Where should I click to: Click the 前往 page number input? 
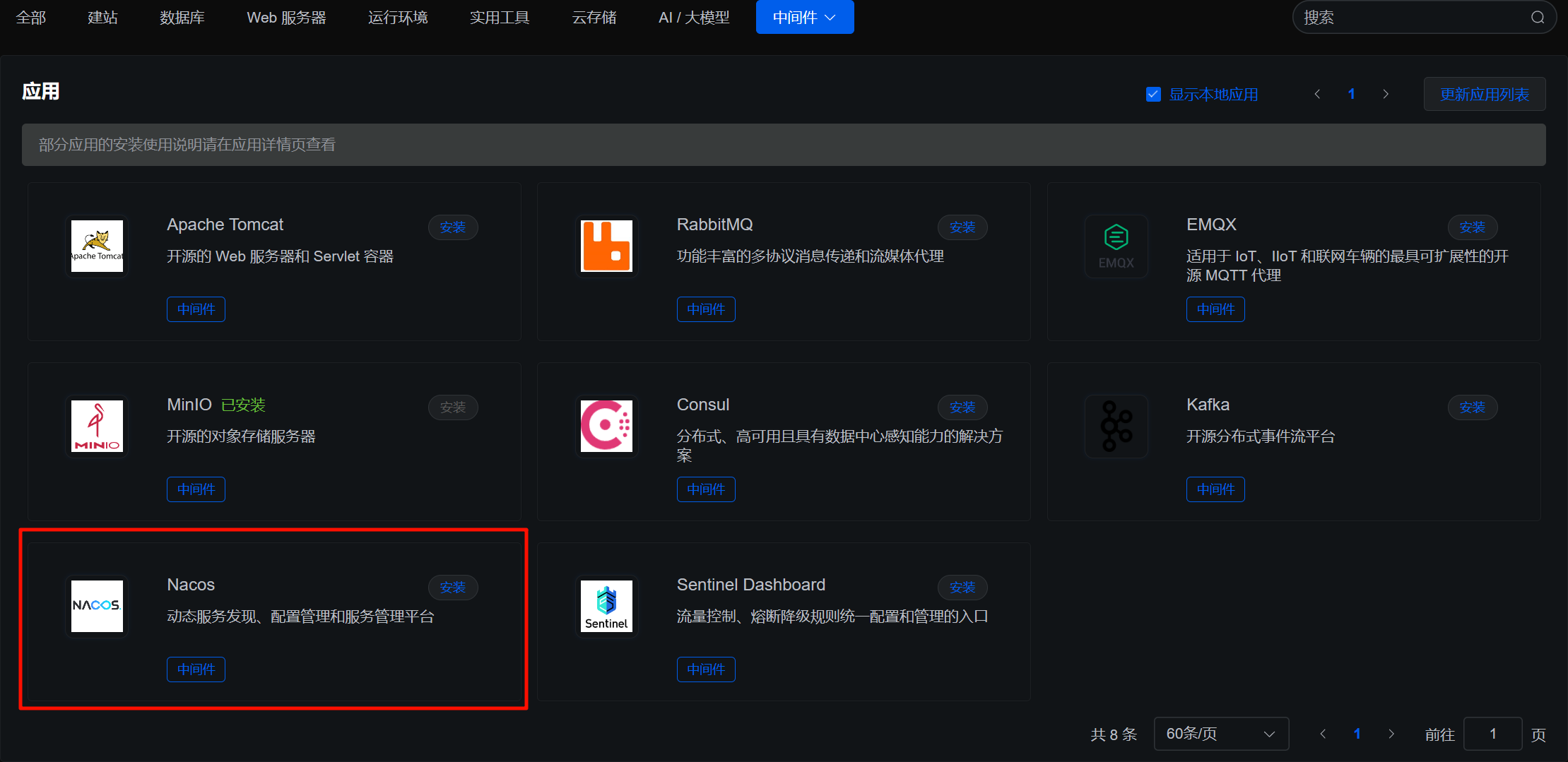pyautogui.click(x=1492, y=734)
